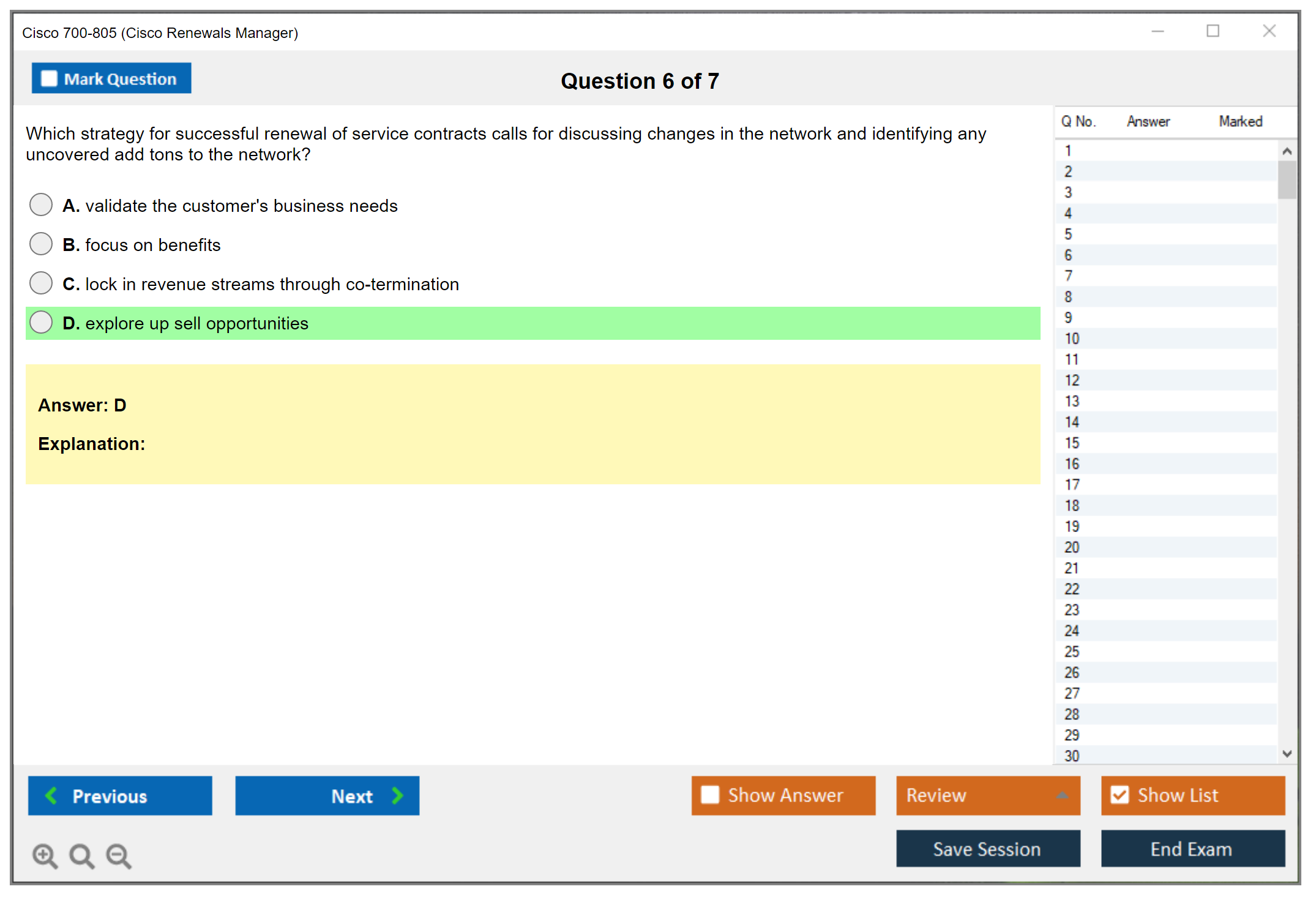The height and width of the screenshot is (900, 1316).
Task: Minimize the exam window
Action: [x=1157, y=31]
